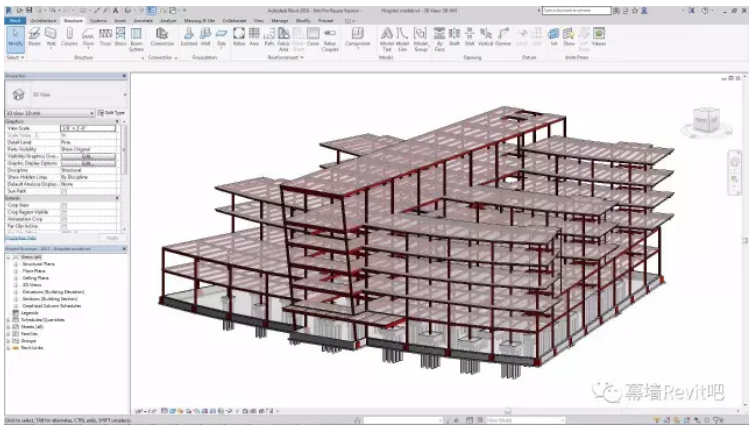Open the work plane Viewer

coord(599,37)
